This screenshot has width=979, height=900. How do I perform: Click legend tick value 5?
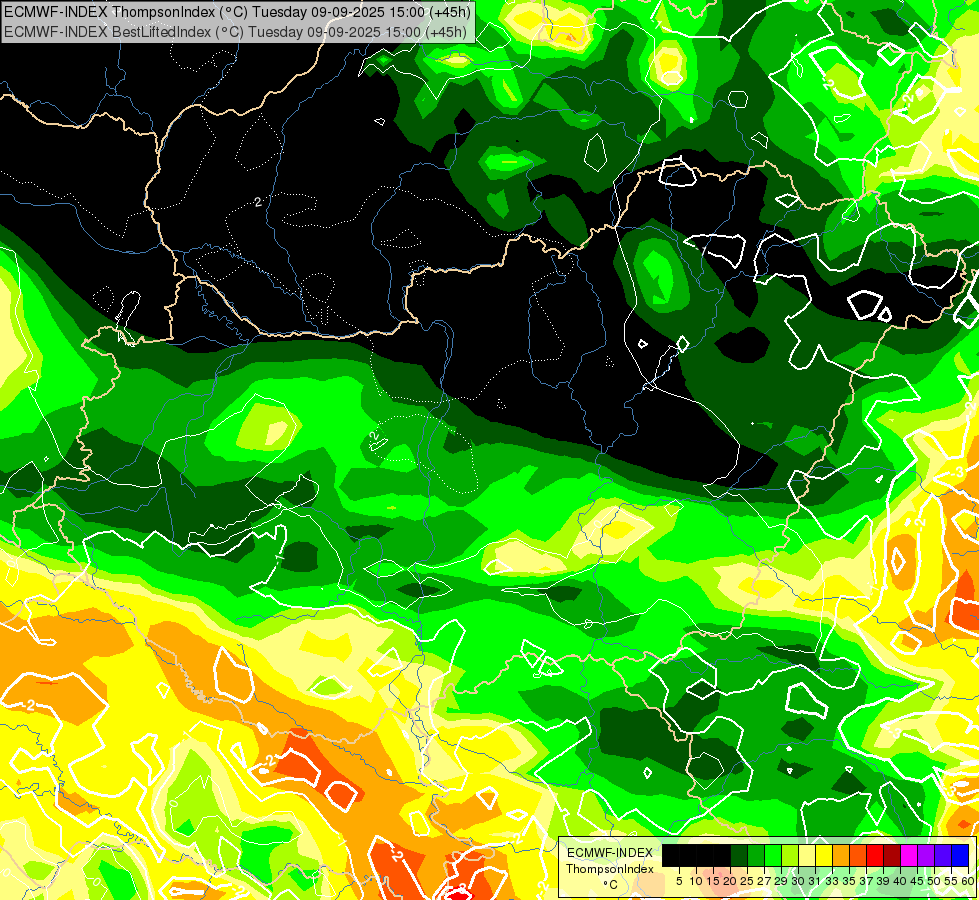tap(679, 881)
